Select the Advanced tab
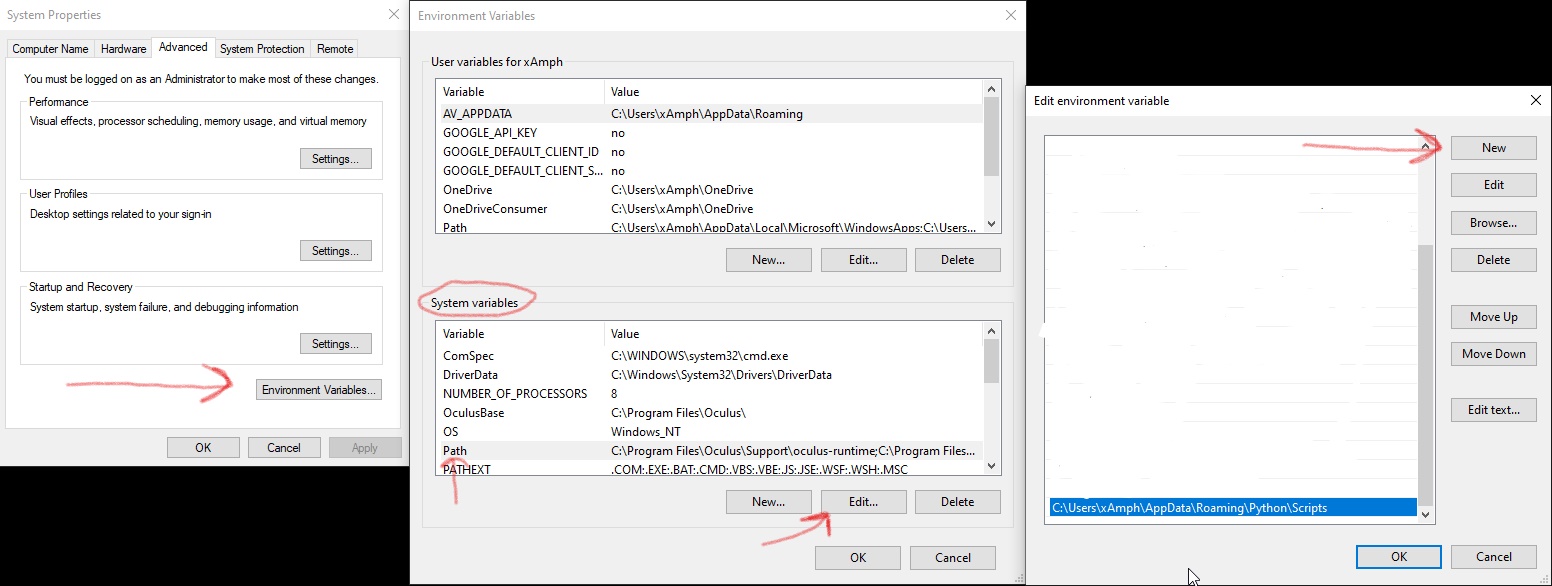The image size is (1552, 586). point(183,47)
